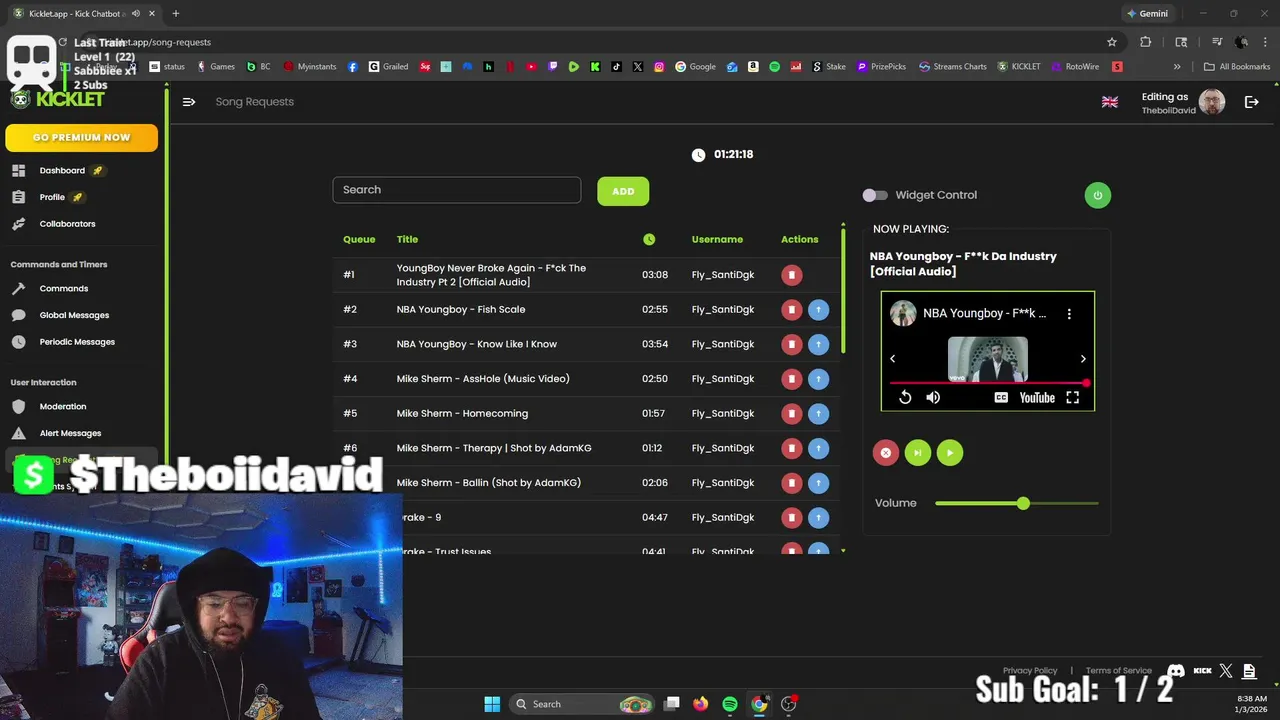Open the Terms of Service link

pyautogui.click(x=1119, y=671)
